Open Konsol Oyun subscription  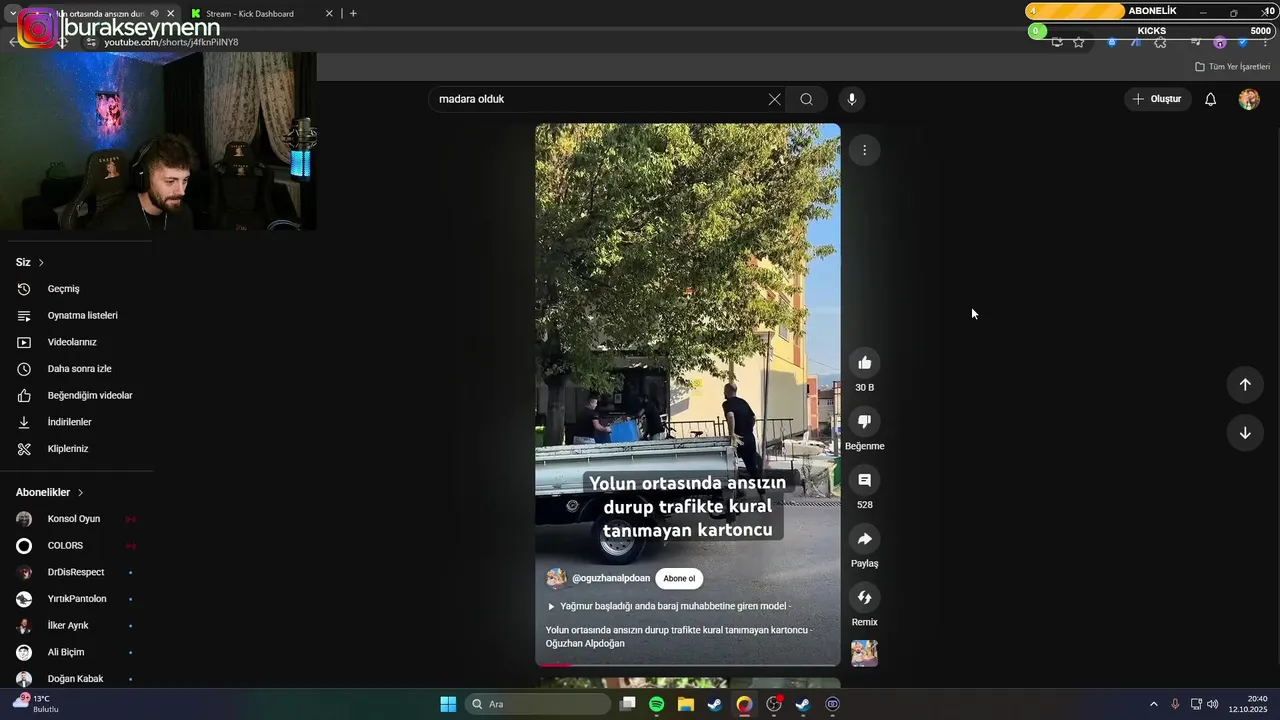point(76,519)
